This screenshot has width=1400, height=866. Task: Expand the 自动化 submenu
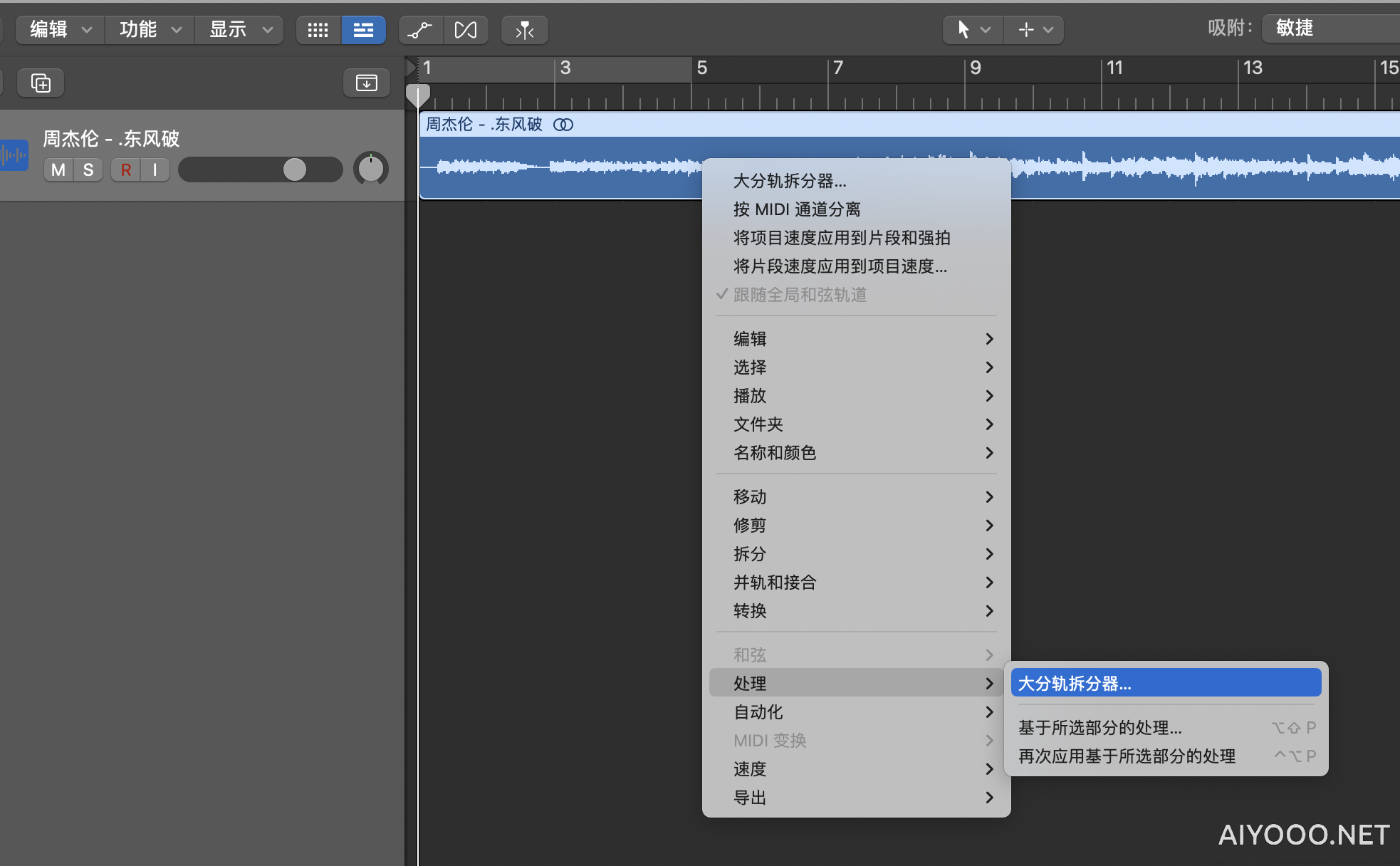point(857,712)
